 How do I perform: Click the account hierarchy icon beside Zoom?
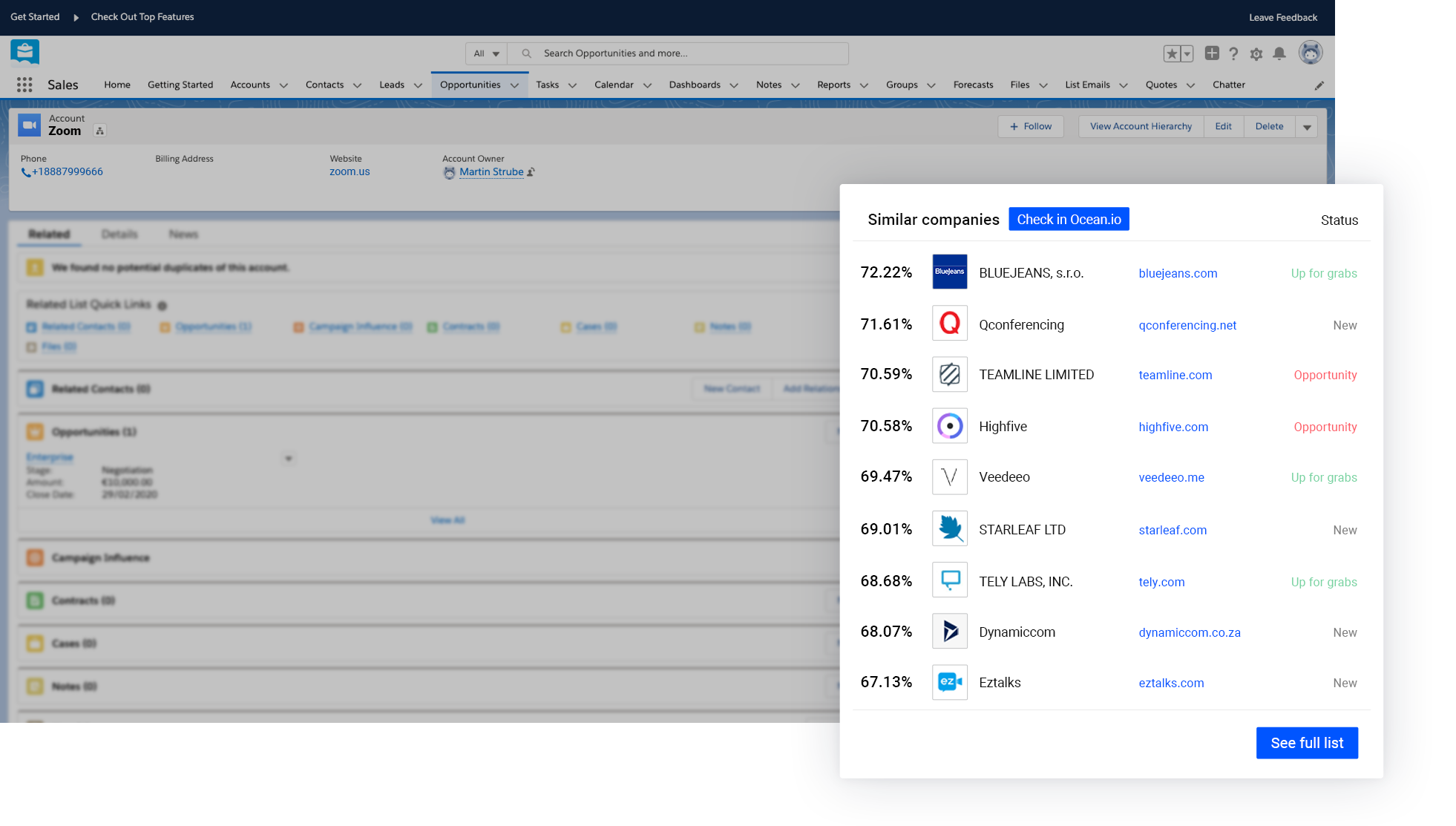click(100, 131)
